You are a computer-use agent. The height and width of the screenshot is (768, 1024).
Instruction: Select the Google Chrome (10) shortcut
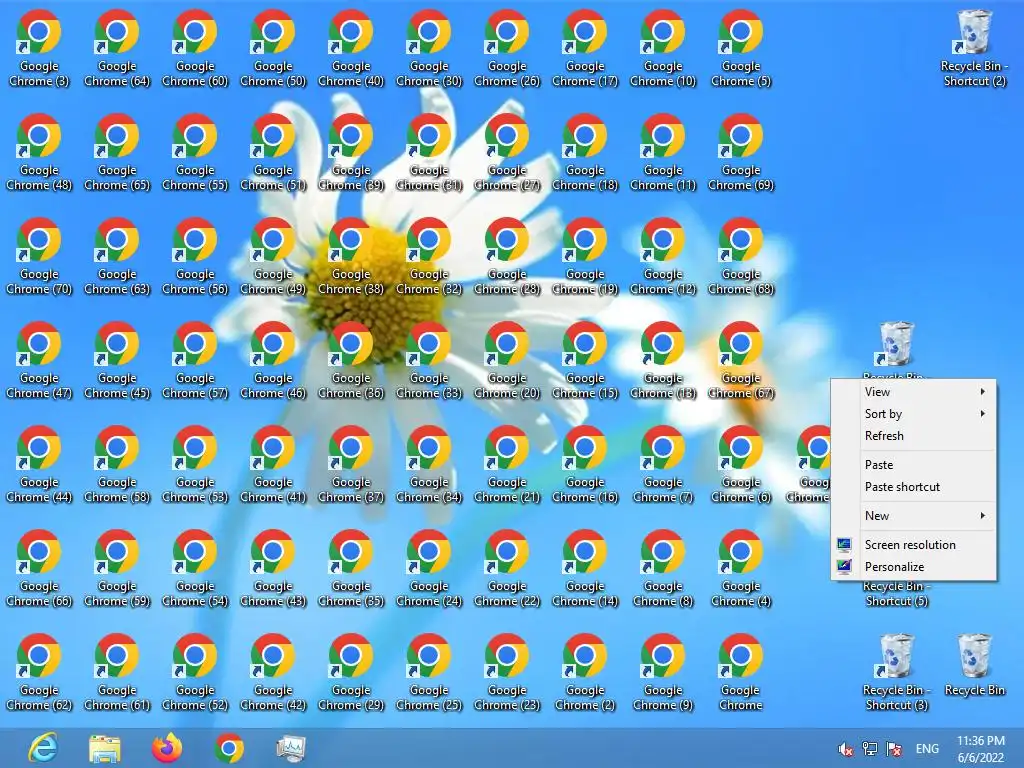pos(663,49)
